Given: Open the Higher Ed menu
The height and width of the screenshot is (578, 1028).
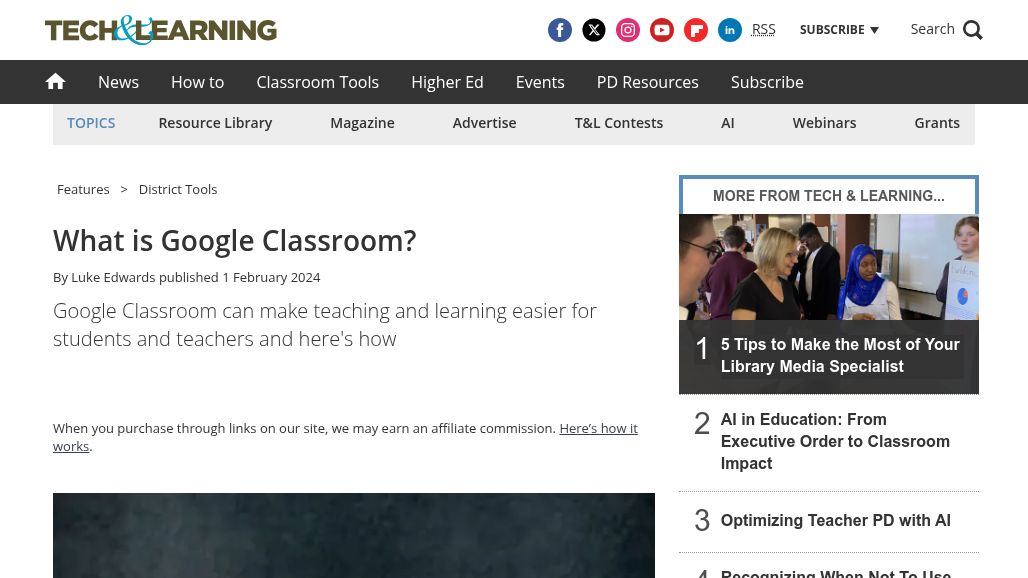Looking at the screenshot, I should coord(447,82).
